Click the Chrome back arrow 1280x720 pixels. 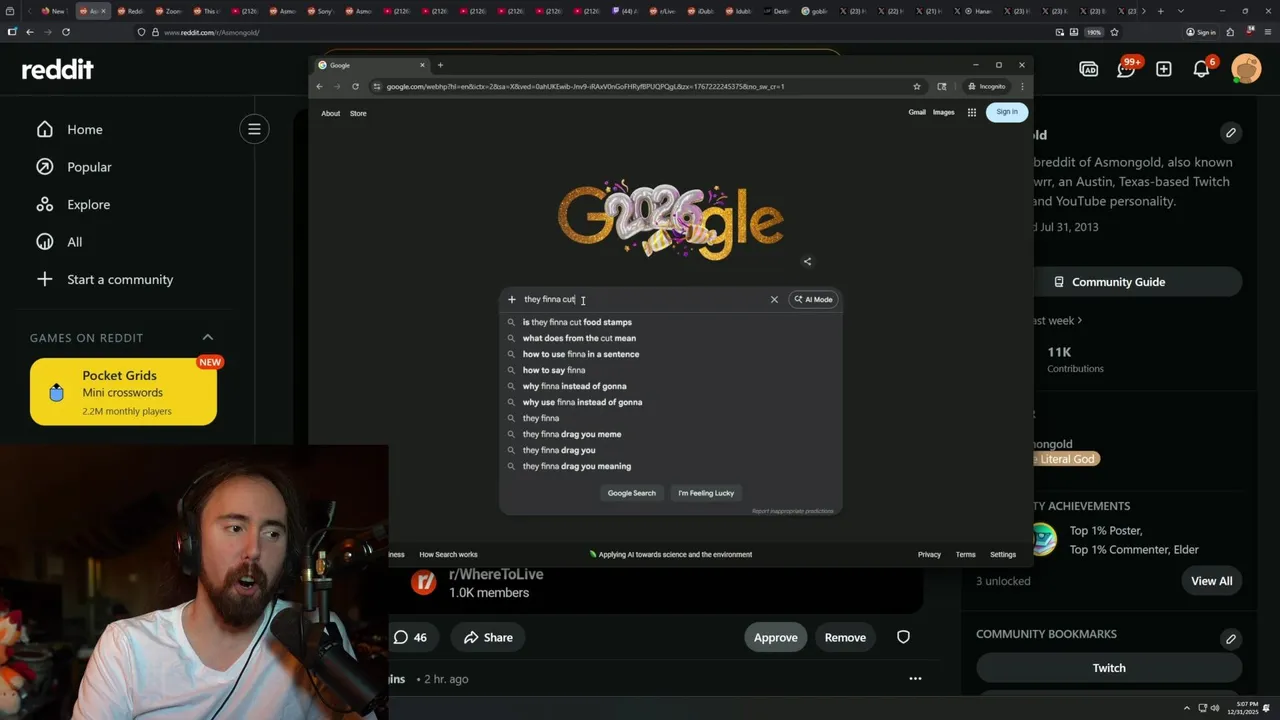click(320, 86)
